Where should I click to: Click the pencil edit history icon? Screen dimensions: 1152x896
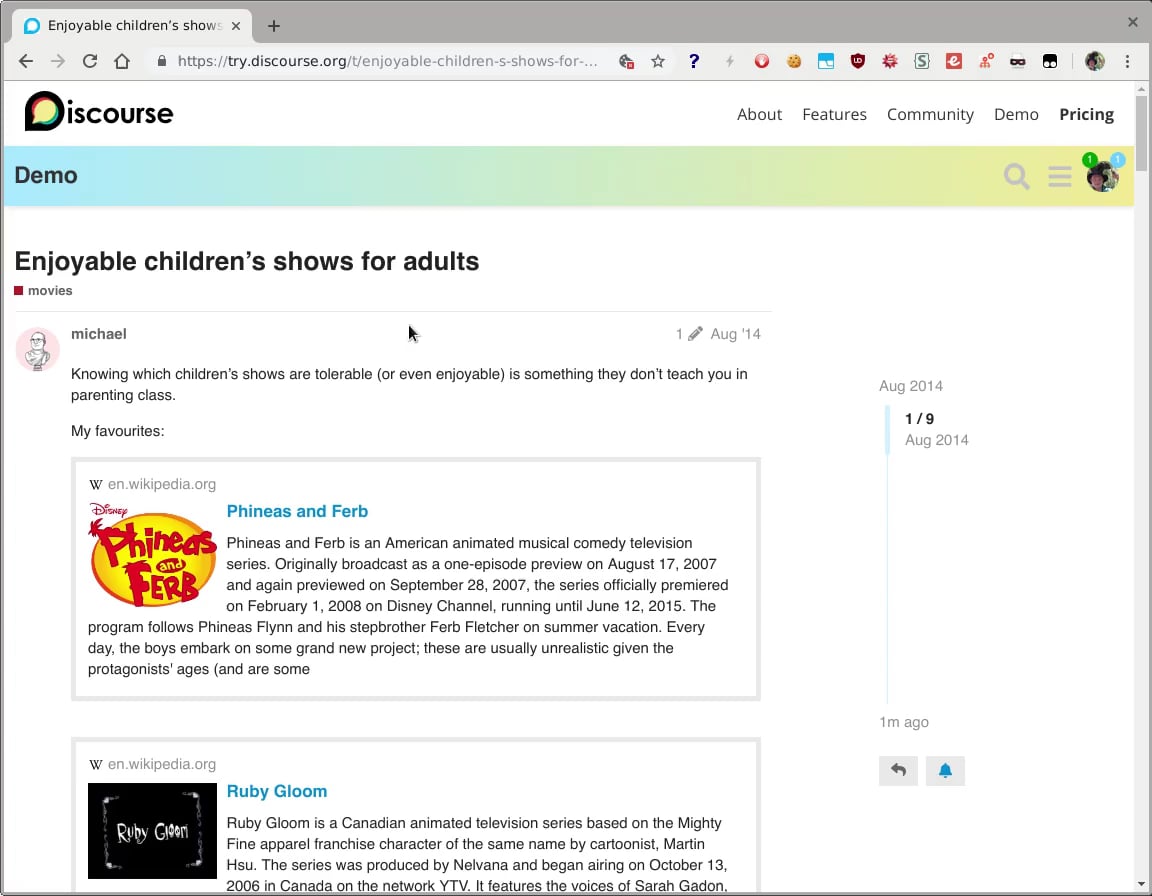pos(695,334)
